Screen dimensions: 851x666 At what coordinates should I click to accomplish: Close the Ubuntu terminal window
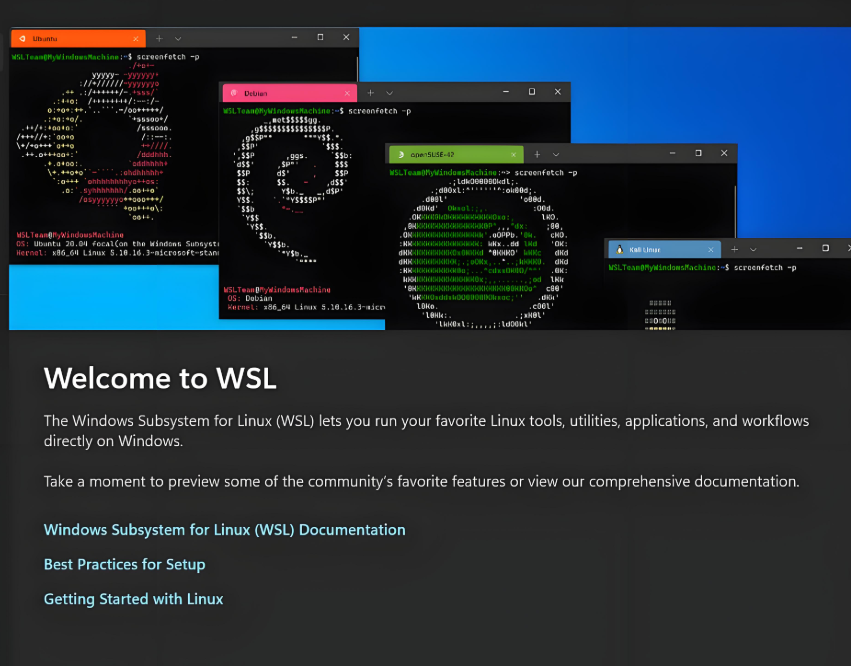[x=346, y=37]
